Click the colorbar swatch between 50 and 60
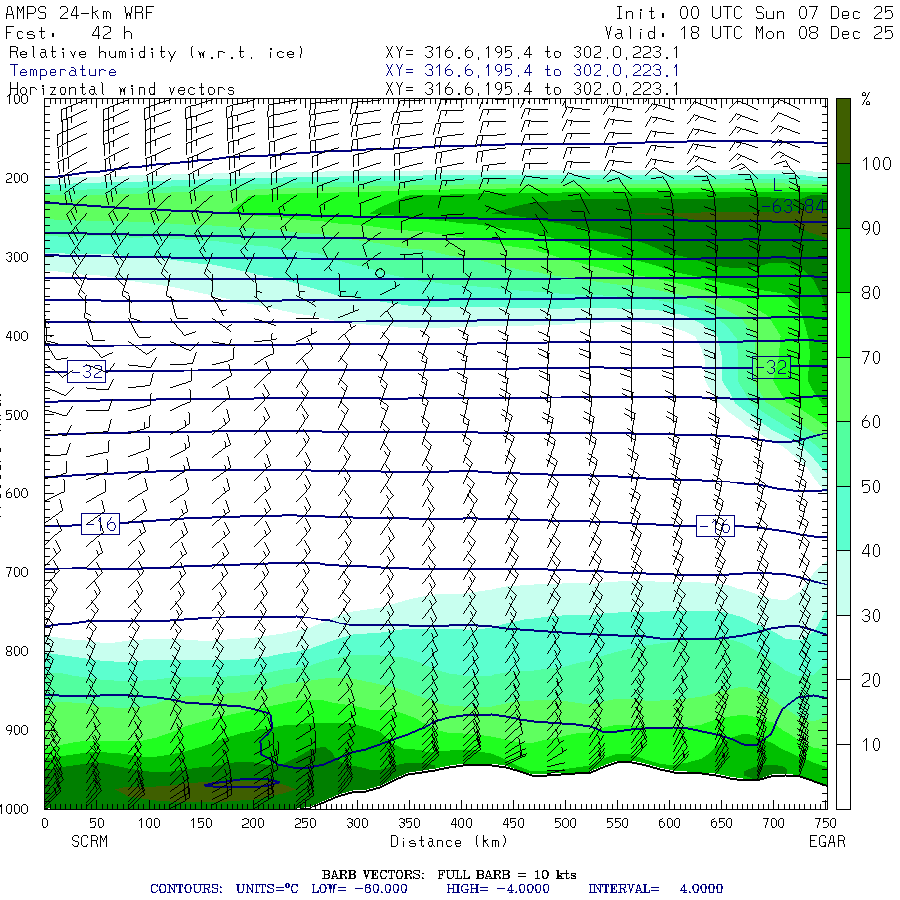This screenshot has height=900, width=900. tap(843, 454)
